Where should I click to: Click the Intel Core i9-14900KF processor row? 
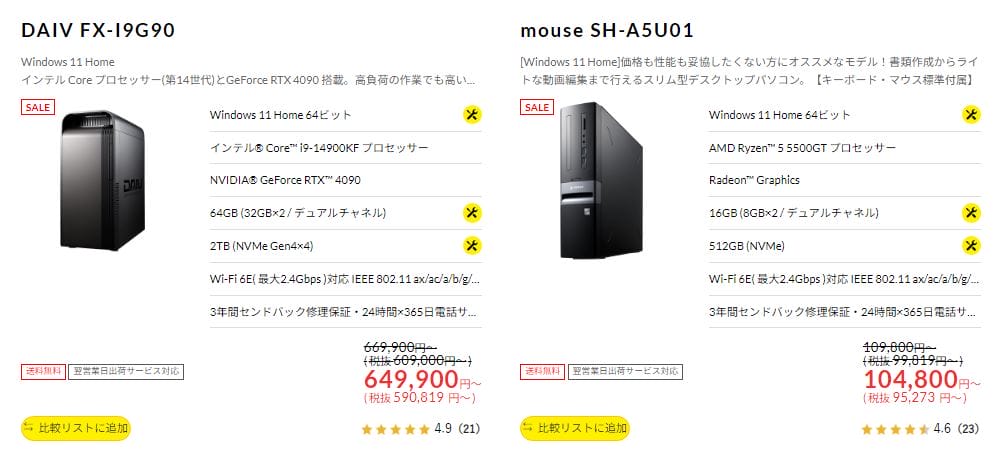(319, 148)
